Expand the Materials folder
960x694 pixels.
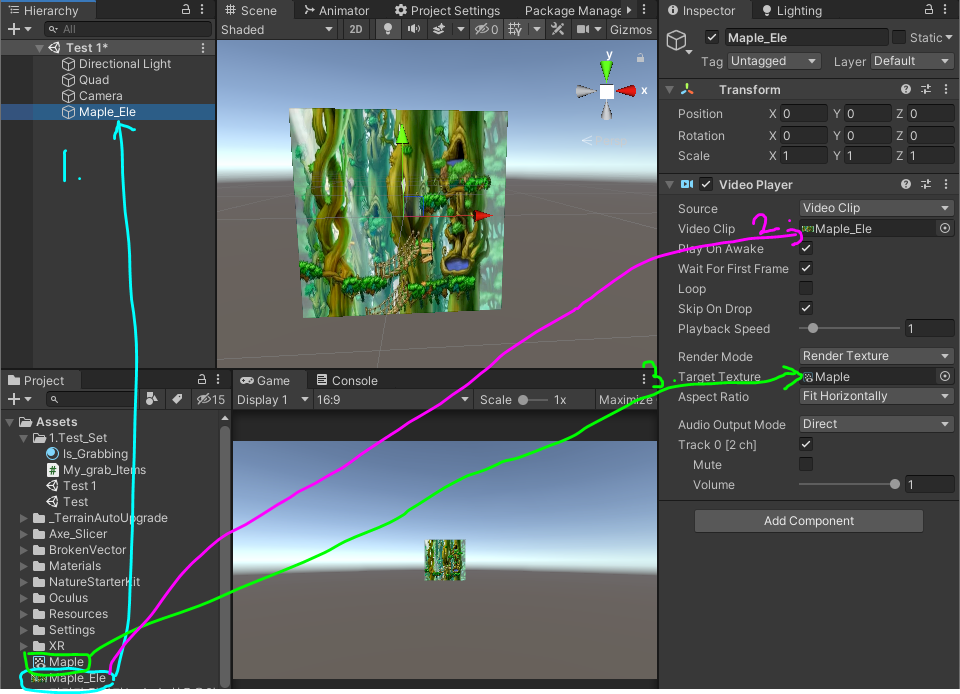pos(24,566)
